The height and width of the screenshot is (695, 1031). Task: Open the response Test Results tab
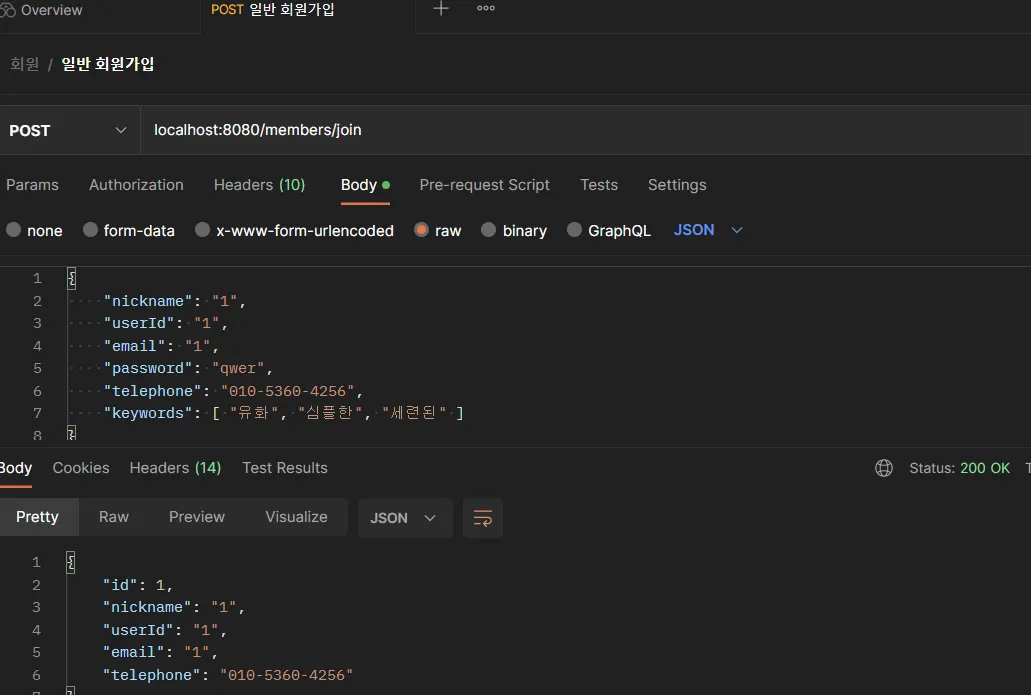(284, 468)
